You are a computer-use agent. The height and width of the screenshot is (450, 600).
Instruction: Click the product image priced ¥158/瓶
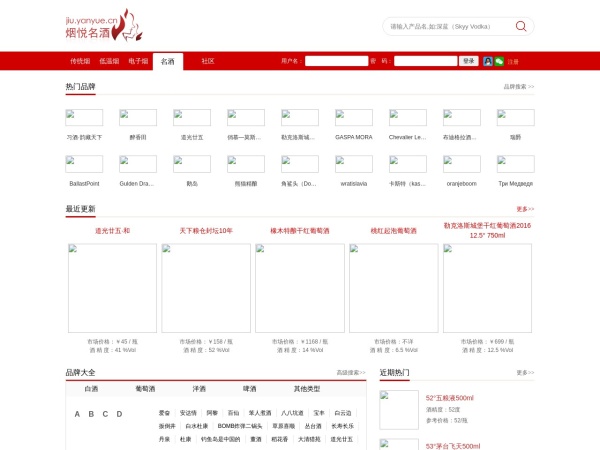[206, 288]
